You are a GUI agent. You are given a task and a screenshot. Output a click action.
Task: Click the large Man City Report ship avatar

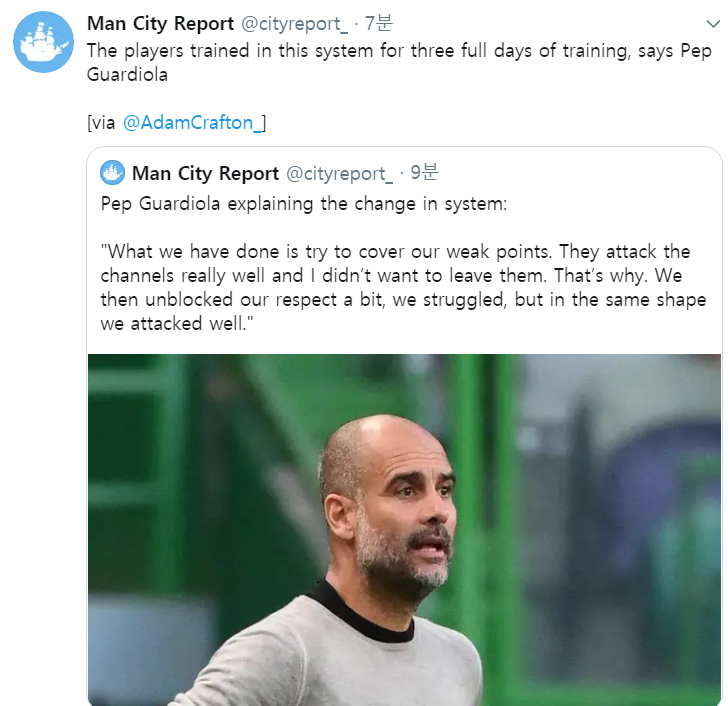(39, 40)
